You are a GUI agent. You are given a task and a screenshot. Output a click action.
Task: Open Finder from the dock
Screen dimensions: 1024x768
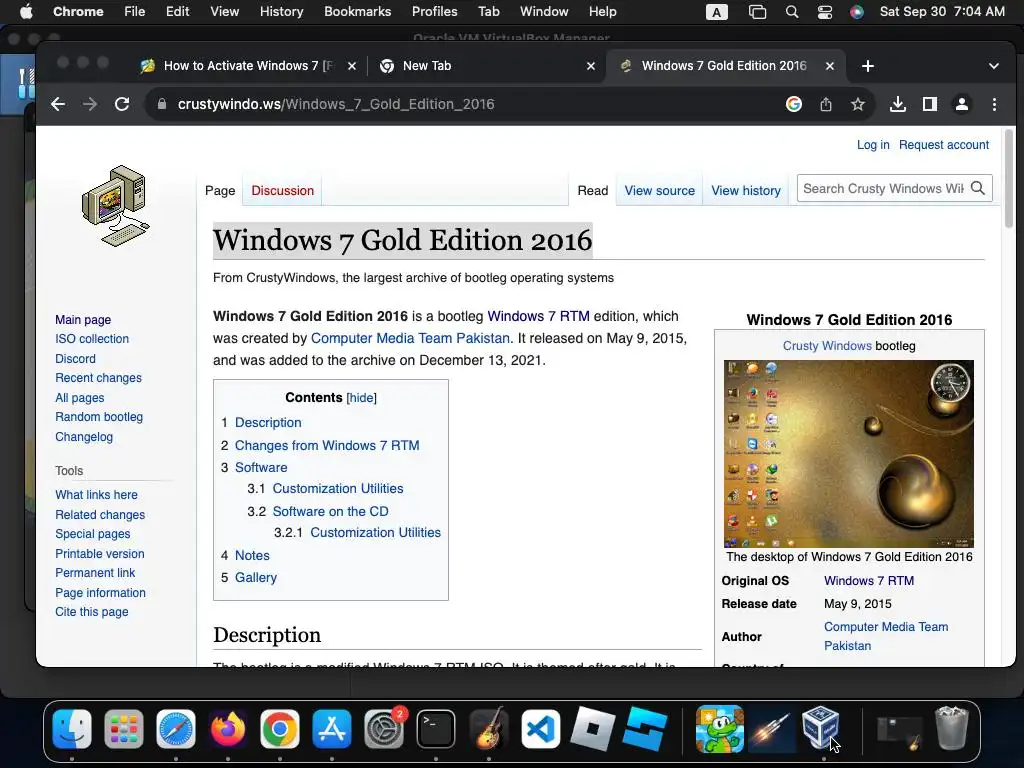pos(72,729)
